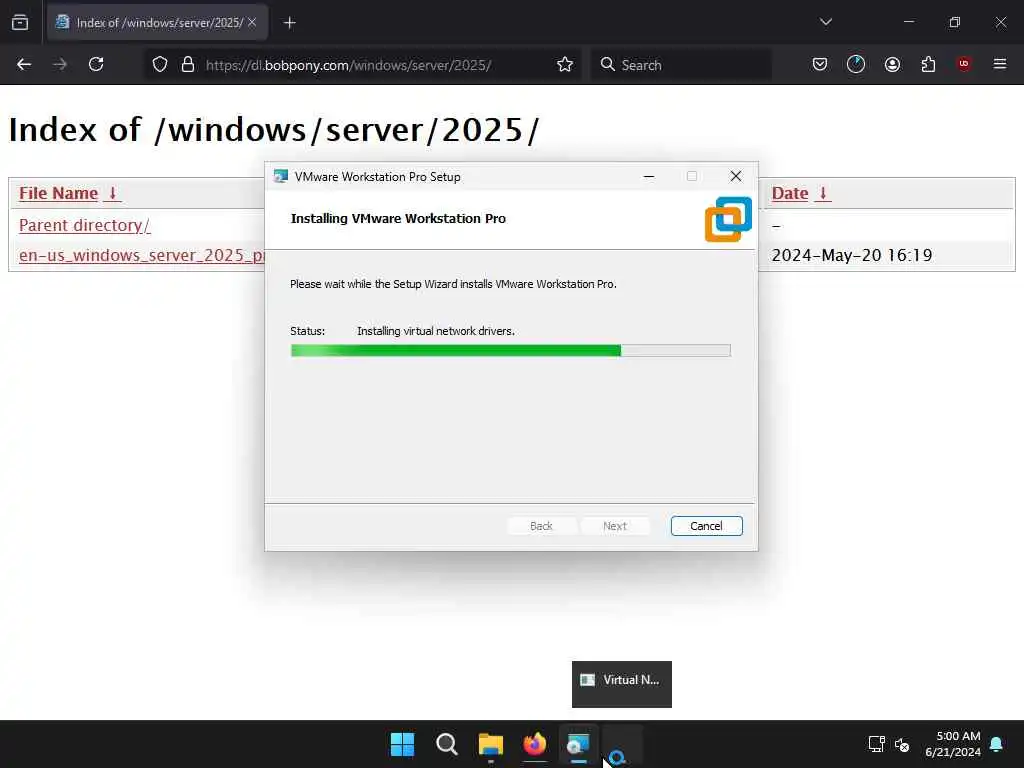This screenshot has height=768, width=1024.
Task: Expand the list all tabs chevron
Action: coord(825,22)
